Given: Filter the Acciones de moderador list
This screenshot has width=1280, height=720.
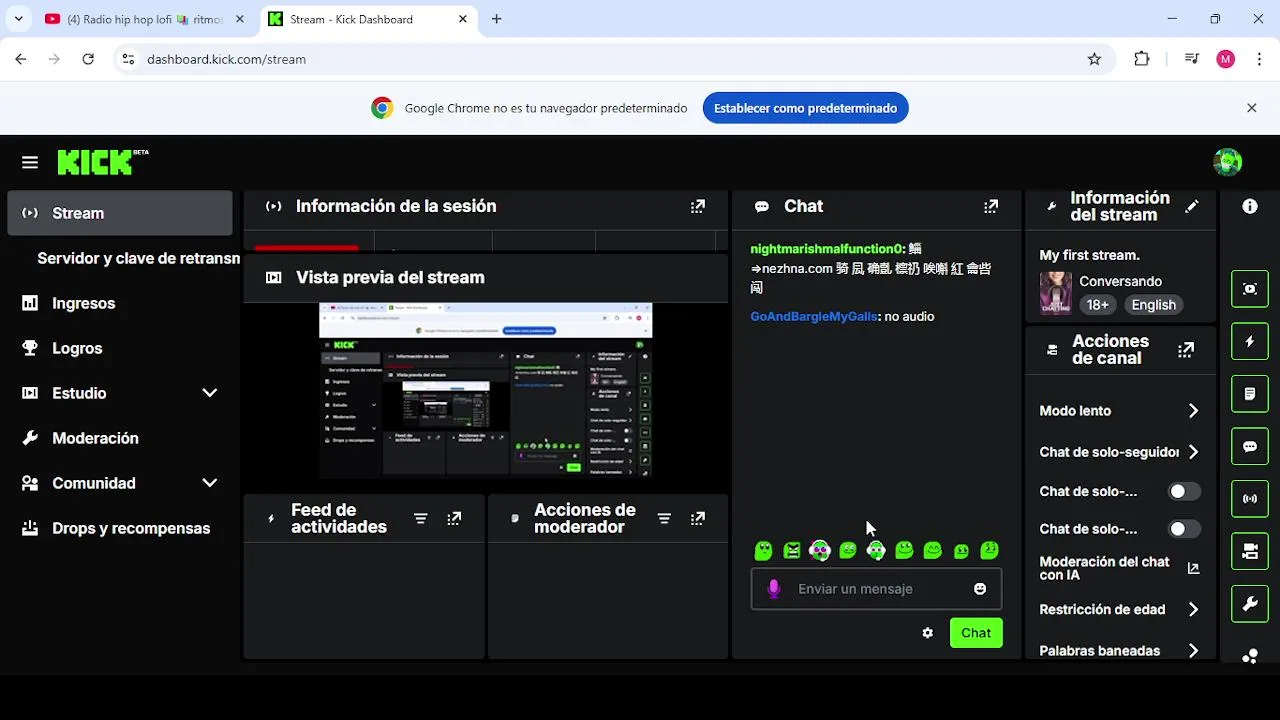Looking at the screenshot, I should (664, 518).
